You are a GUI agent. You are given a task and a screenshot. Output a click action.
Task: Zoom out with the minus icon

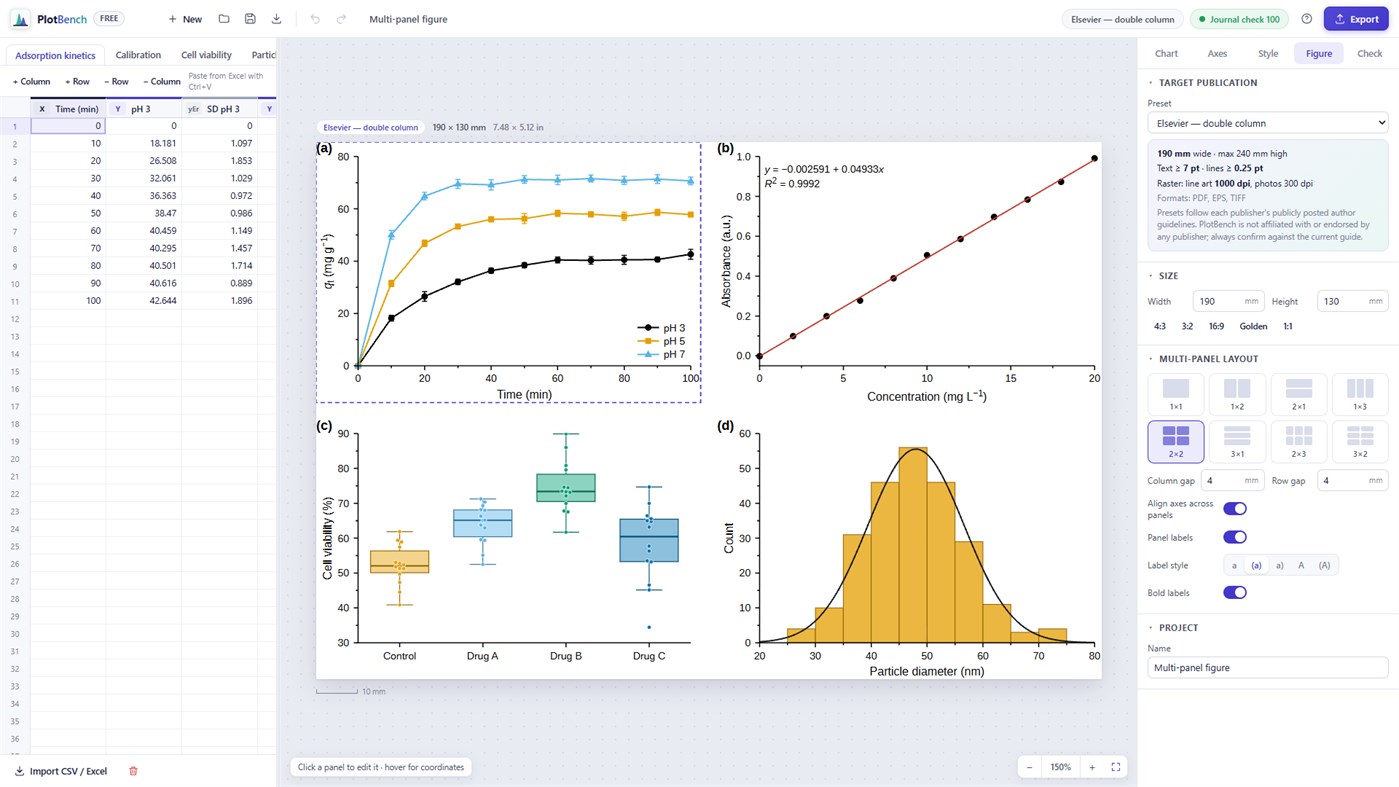click(1030, 767)
